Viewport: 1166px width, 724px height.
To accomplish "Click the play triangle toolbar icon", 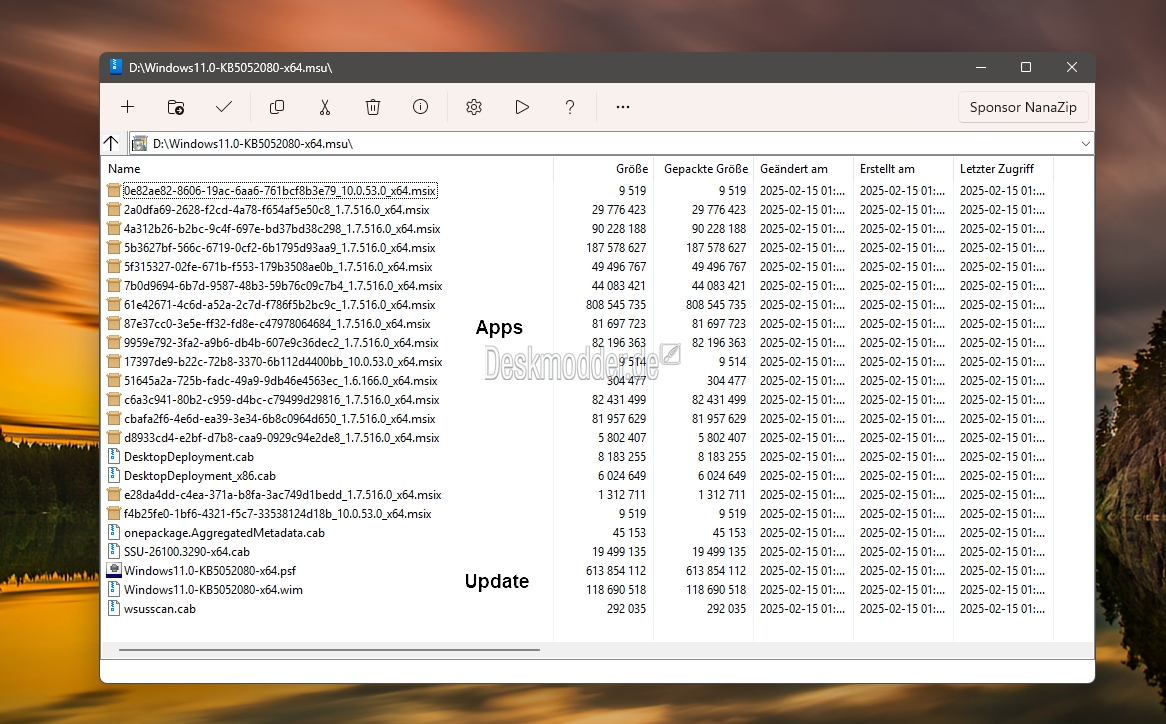I will coord(522,107).
